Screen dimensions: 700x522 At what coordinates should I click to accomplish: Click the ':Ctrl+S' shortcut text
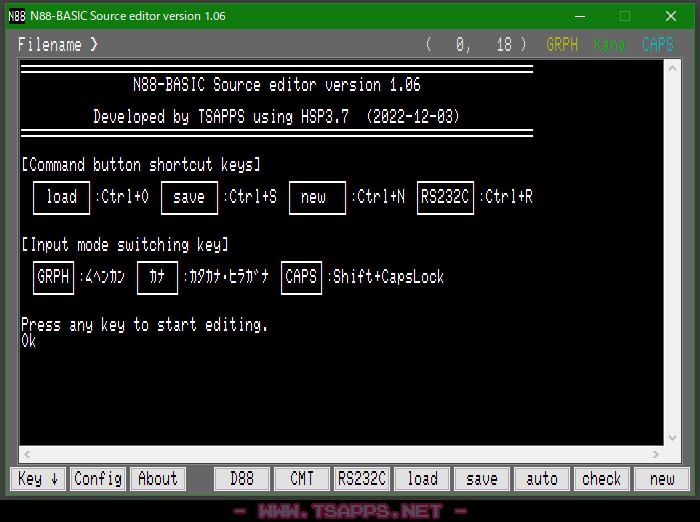[250, 197]
